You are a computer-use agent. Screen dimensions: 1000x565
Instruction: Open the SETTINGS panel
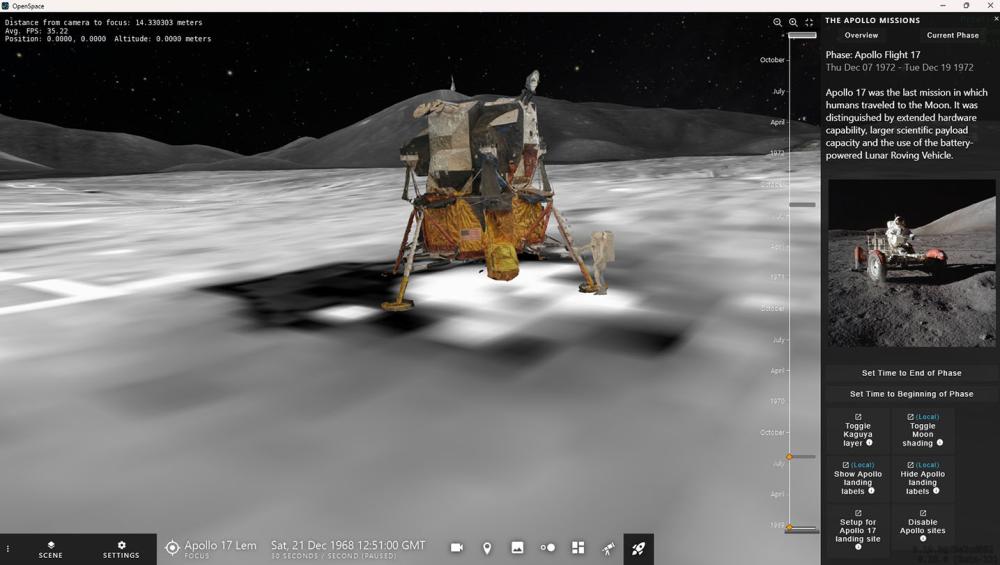(121, 550)
